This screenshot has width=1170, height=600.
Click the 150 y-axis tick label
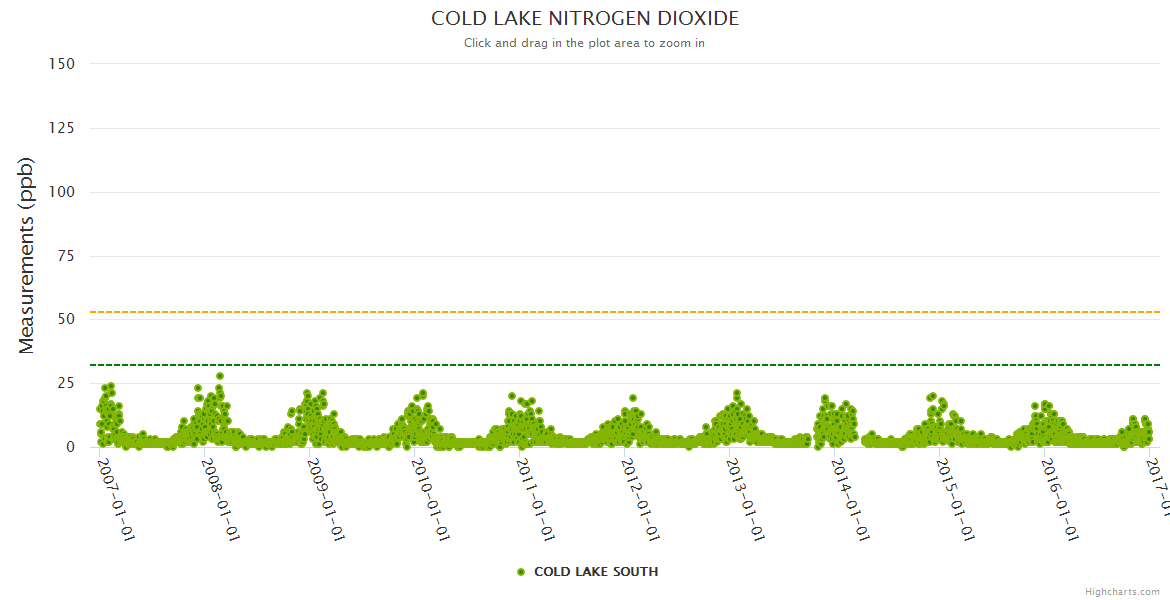point(62,64)
